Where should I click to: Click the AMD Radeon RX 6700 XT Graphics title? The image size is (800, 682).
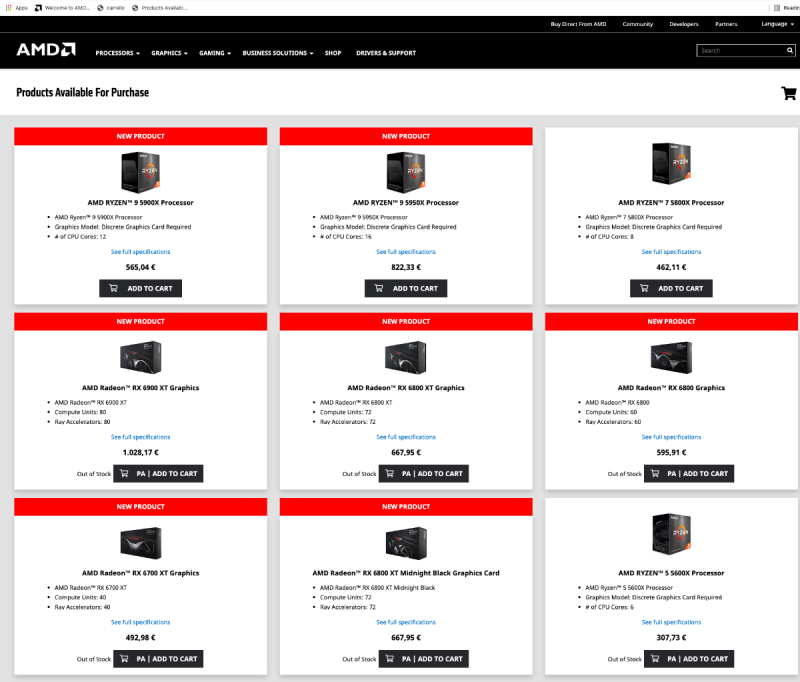tap(140, 573)
